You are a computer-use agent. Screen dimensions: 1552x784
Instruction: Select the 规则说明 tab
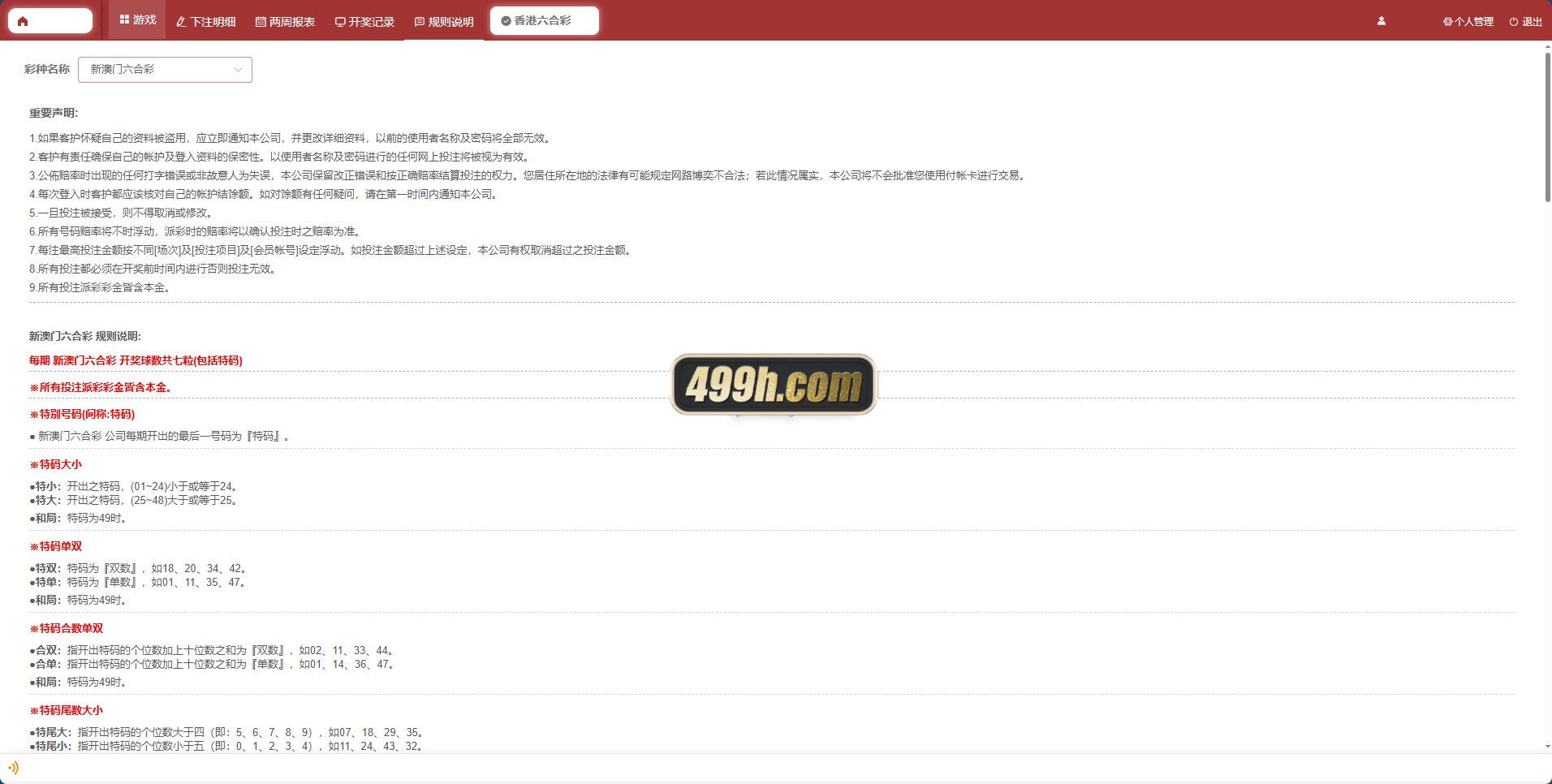pos(444,21)
